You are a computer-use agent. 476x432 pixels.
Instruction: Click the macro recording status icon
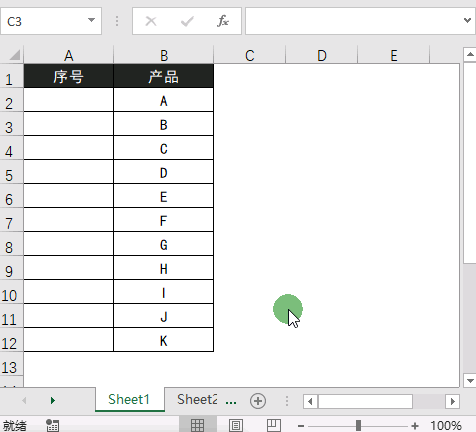[52, 425]
